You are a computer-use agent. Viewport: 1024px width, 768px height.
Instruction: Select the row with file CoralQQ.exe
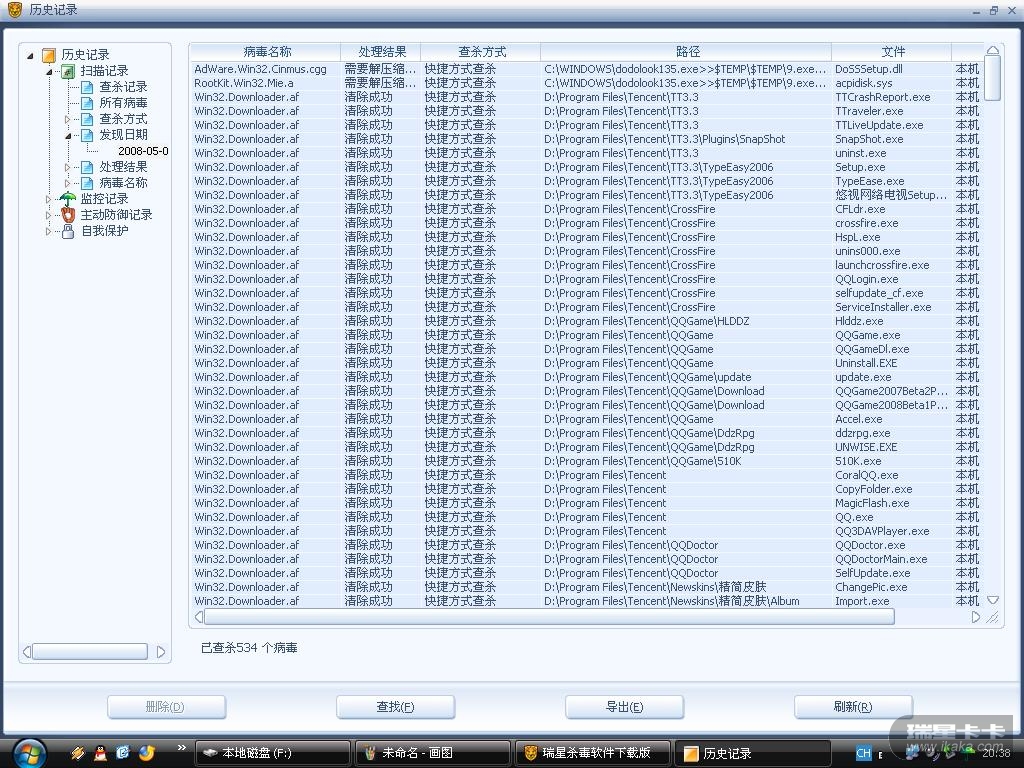[x=586, y=475]
